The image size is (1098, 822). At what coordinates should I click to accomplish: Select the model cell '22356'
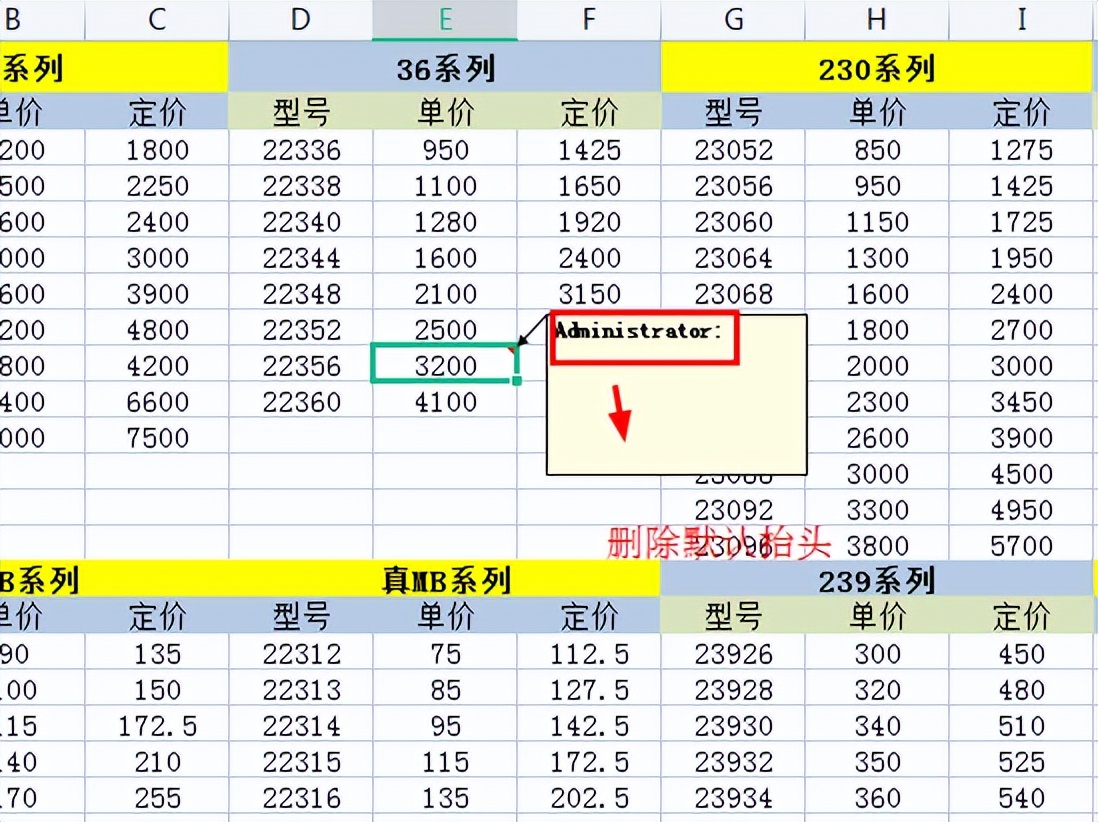[301, 365]
